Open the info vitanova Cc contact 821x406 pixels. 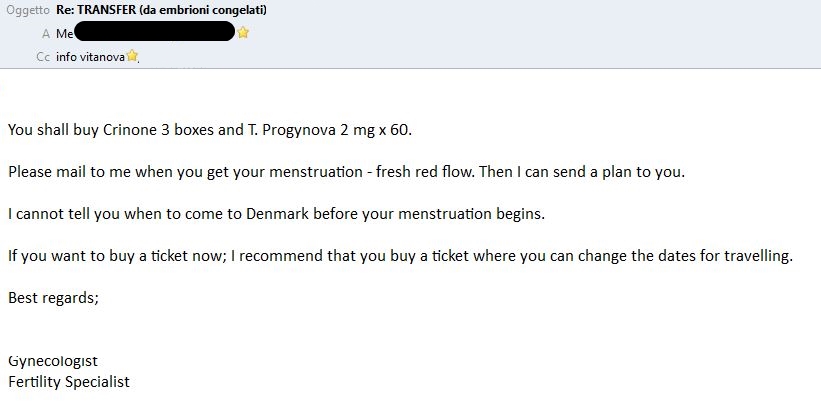tap(91, 57)
